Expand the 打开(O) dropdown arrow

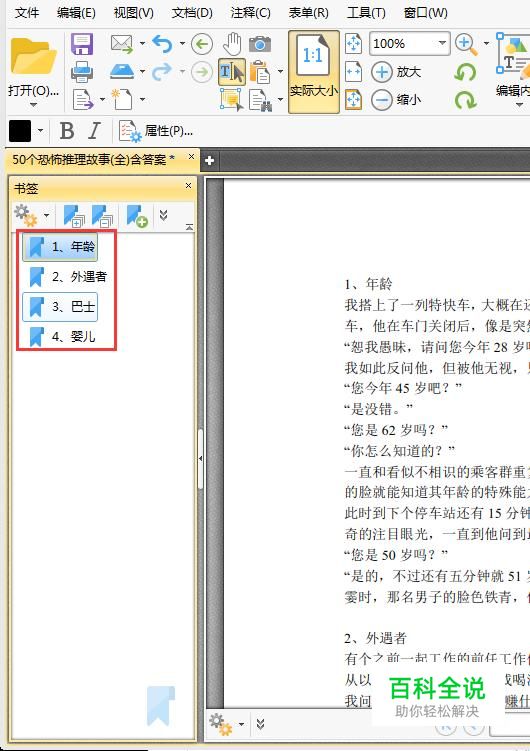pos(33,104)
